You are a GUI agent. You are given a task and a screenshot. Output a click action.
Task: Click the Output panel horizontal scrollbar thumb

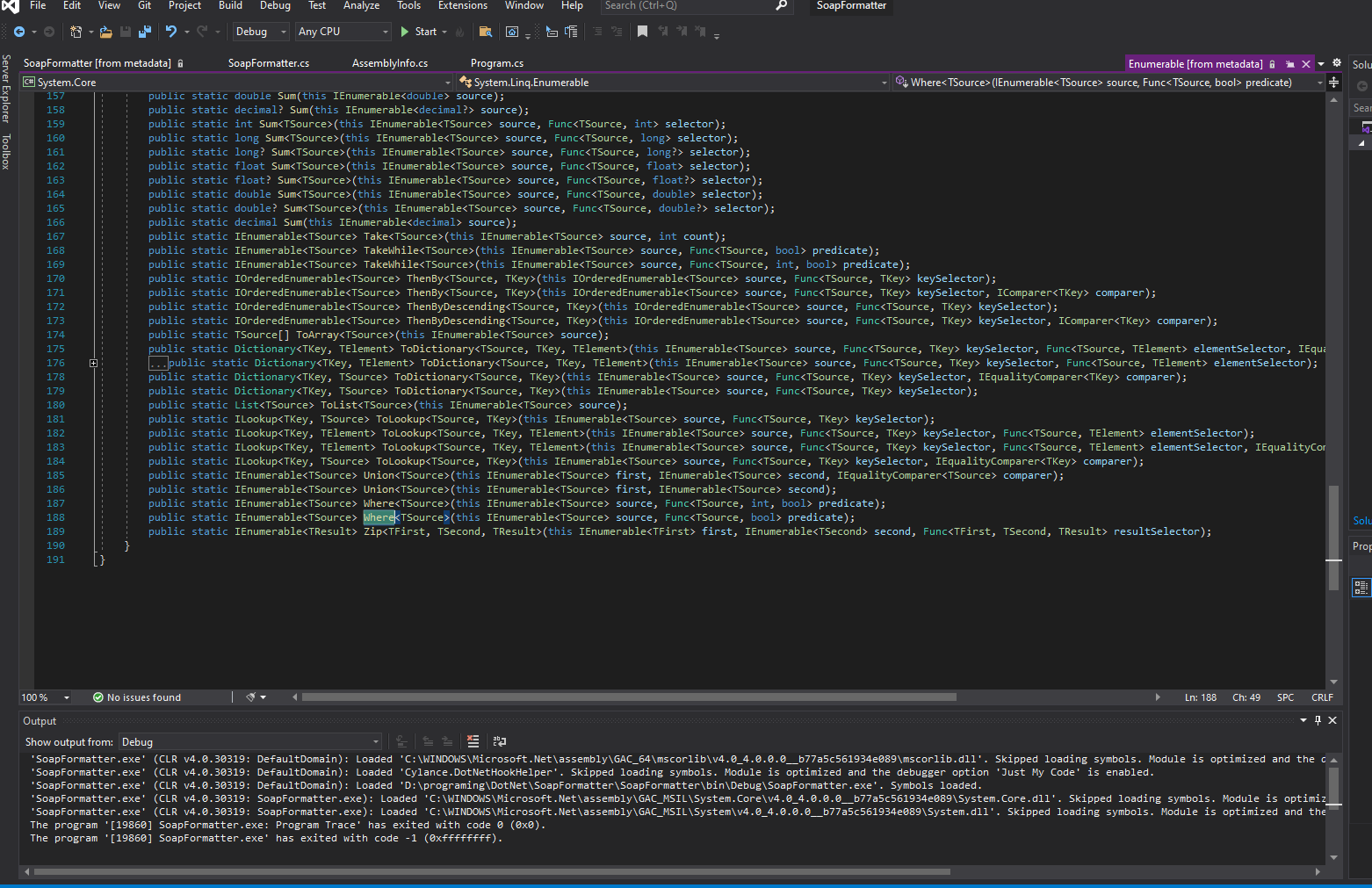(491, 872)
